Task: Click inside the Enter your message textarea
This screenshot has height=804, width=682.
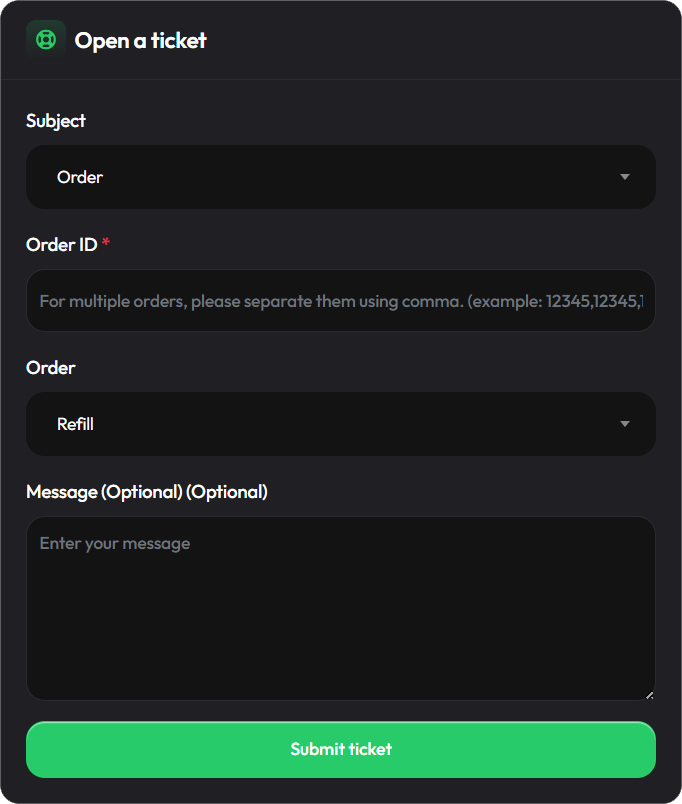Action: 341,609
